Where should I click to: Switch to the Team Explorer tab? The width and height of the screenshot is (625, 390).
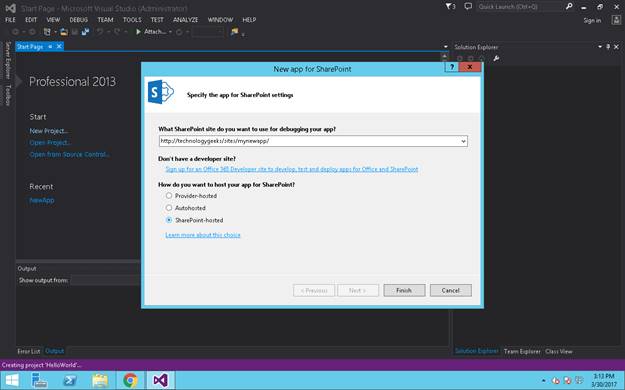pos(522,351)
